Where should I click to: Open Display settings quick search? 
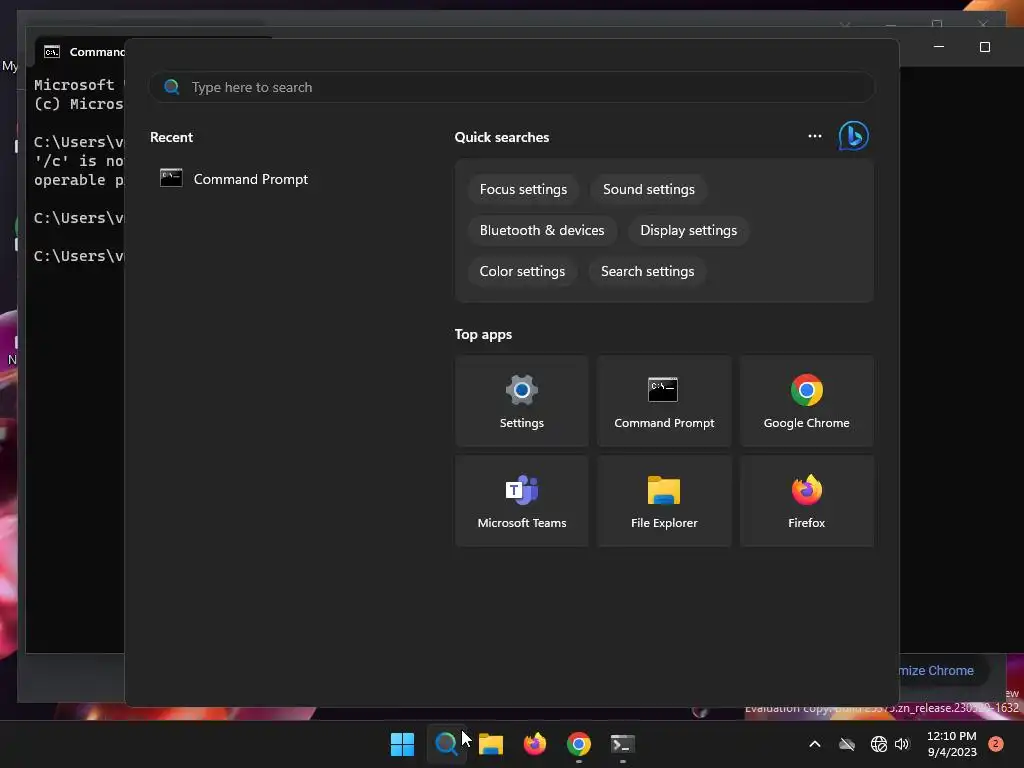click(x=688, y=231)
